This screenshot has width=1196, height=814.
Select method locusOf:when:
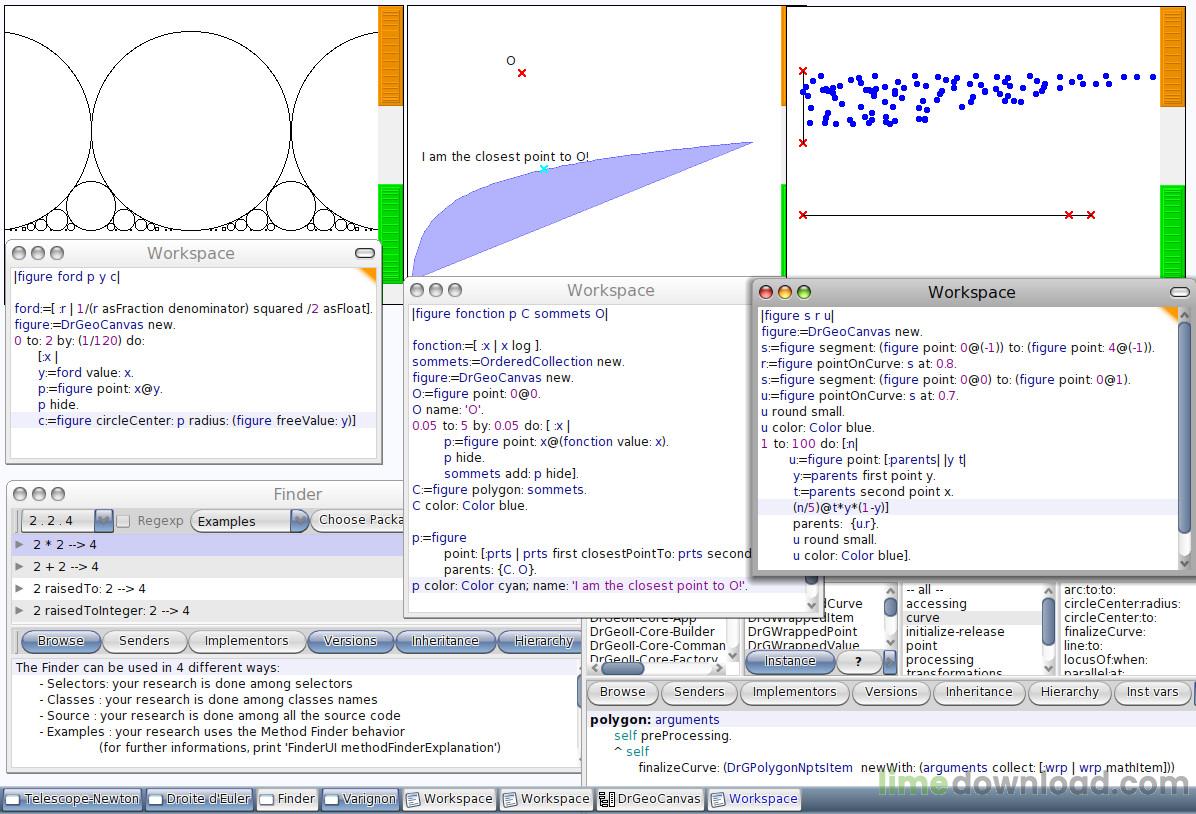coord(1105,659)
